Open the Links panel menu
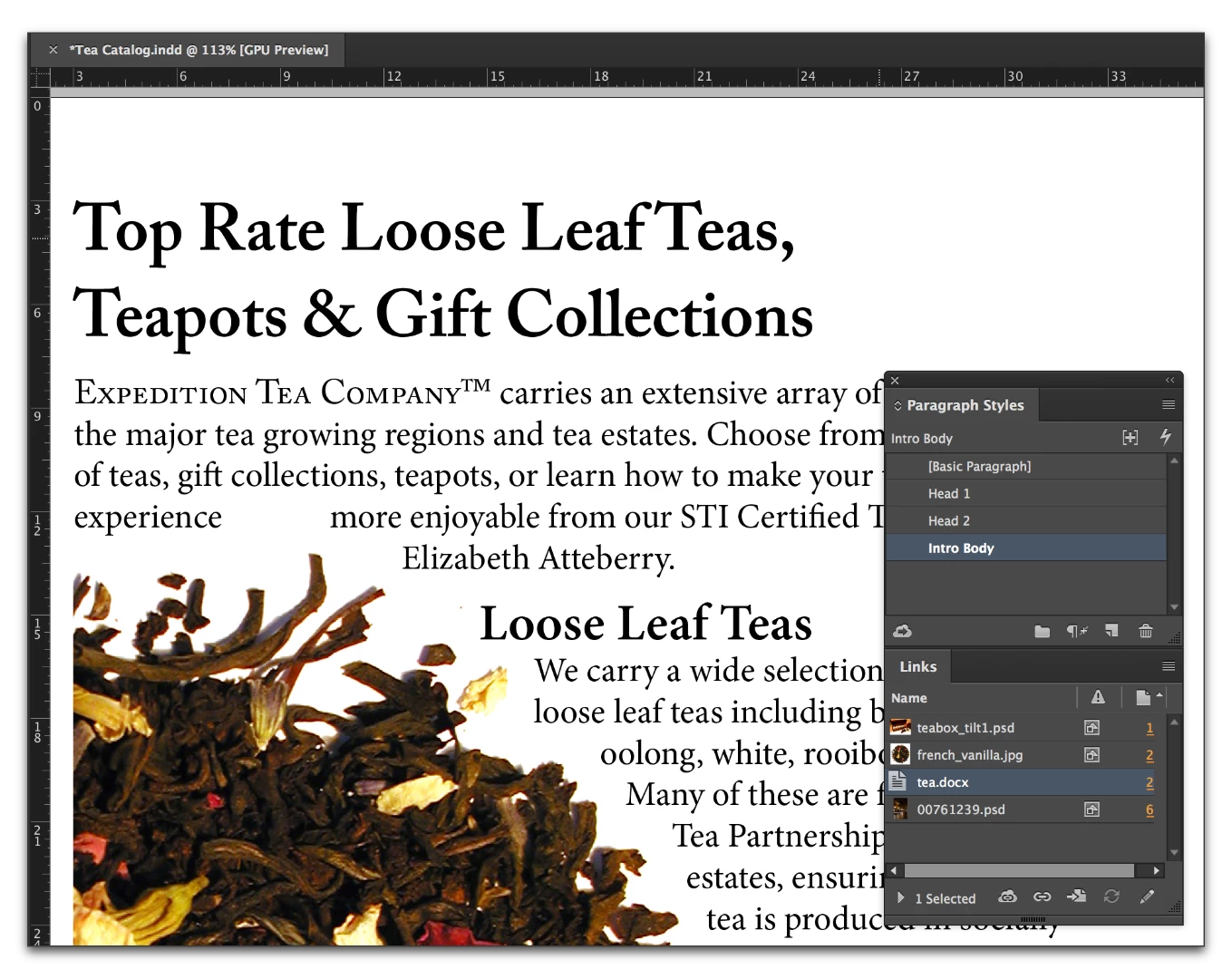This screenshot has height=979, width=1232. coord(1169,666)
